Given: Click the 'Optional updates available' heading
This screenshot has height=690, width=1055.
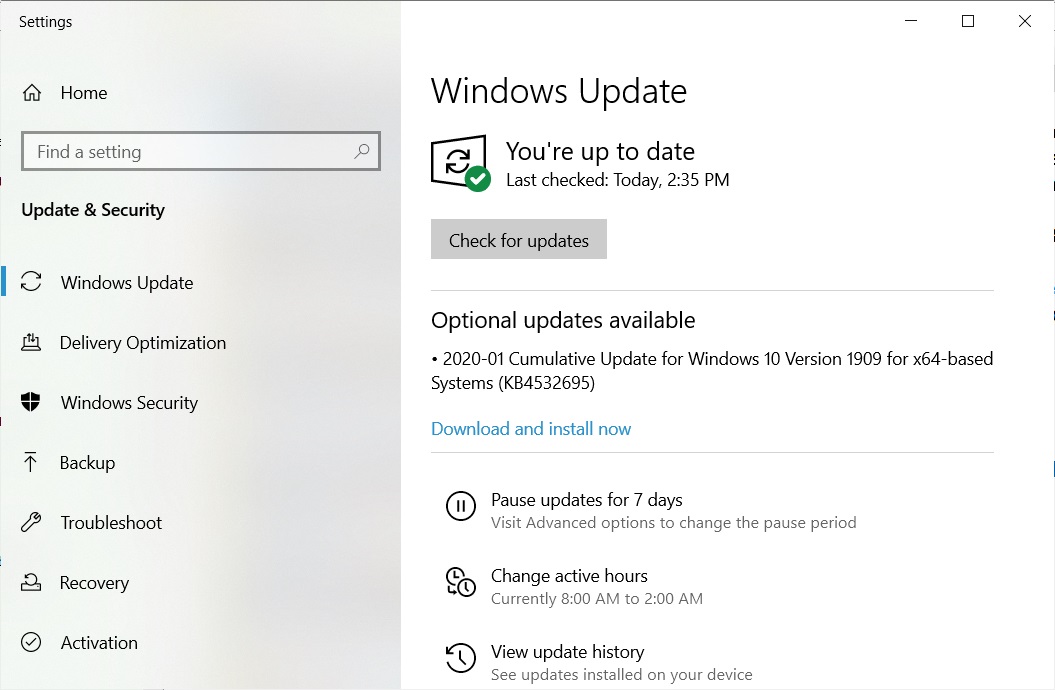Looking at the screenshot, I should click(563, 320).
